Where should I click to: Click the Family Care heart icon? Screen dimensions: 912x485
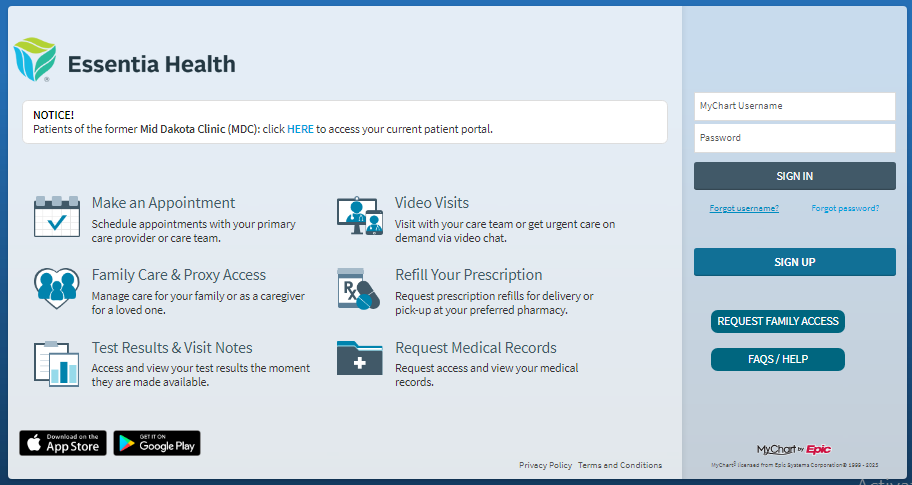(x=56, y=288)
